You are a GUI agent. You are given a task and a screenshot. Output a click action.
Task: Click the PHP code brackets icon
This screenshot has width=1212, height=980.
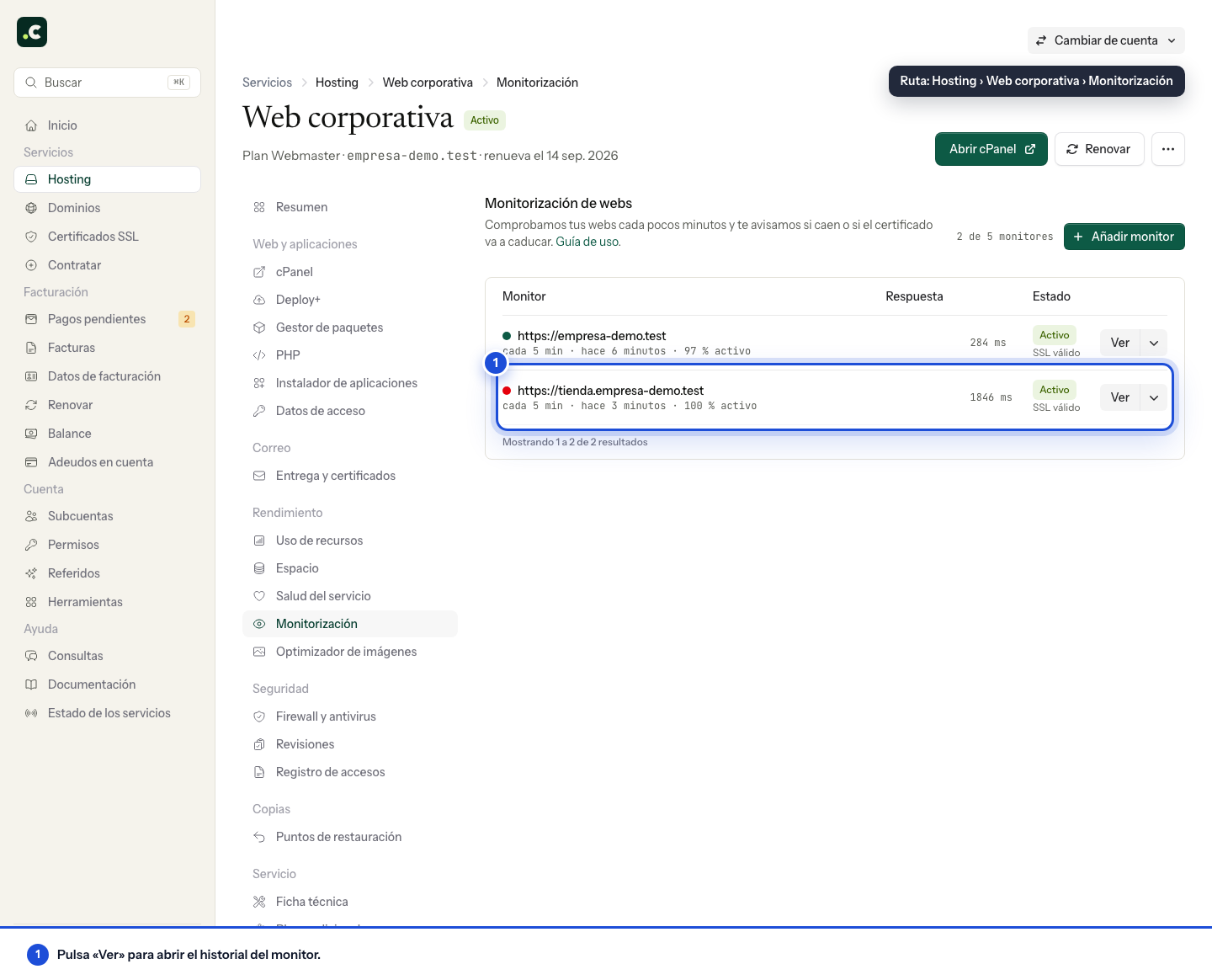[x=259, y=355]
